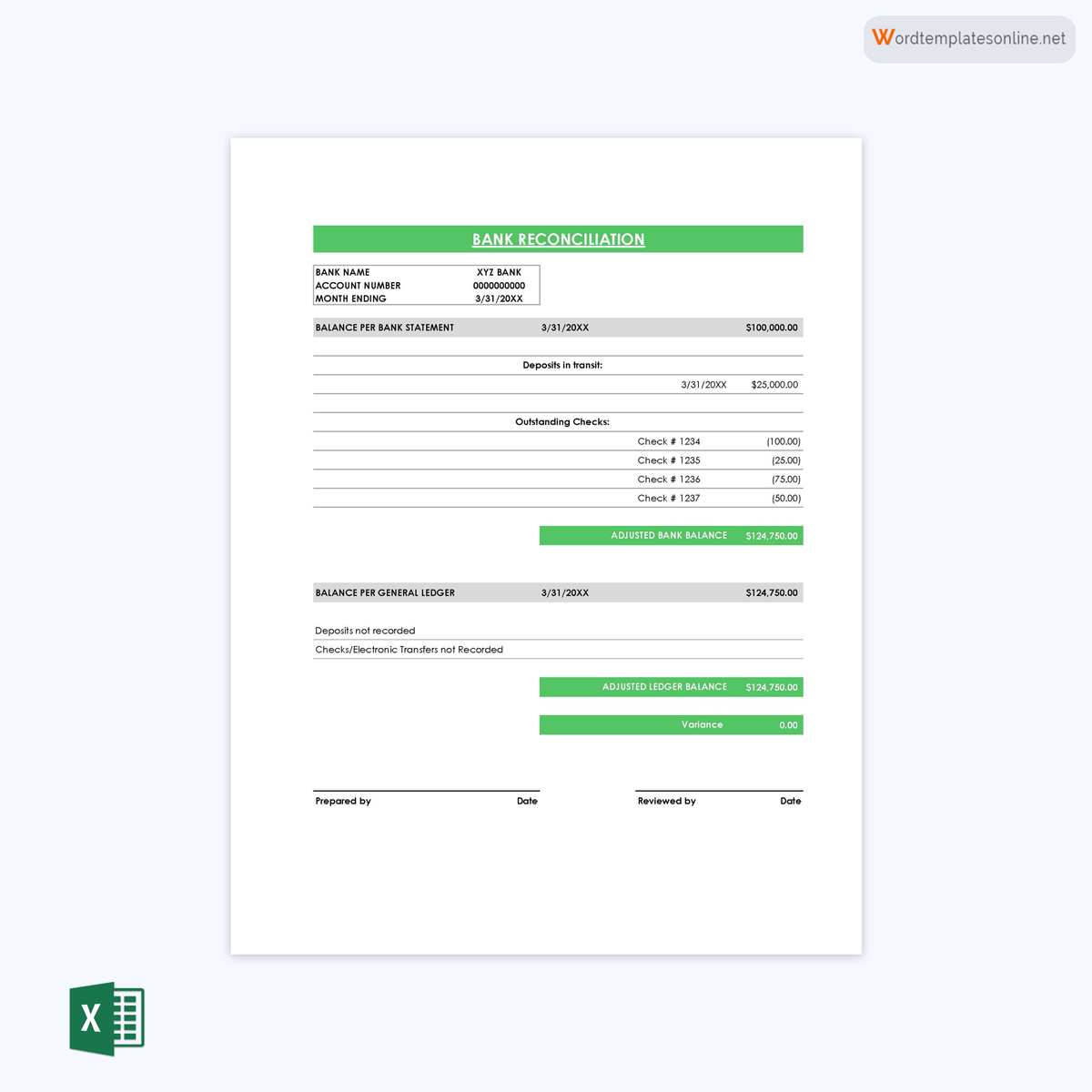Select the general ledger balance $124,750.00
This screenshot has height=1092, width=1092.
tap(772, 592)
